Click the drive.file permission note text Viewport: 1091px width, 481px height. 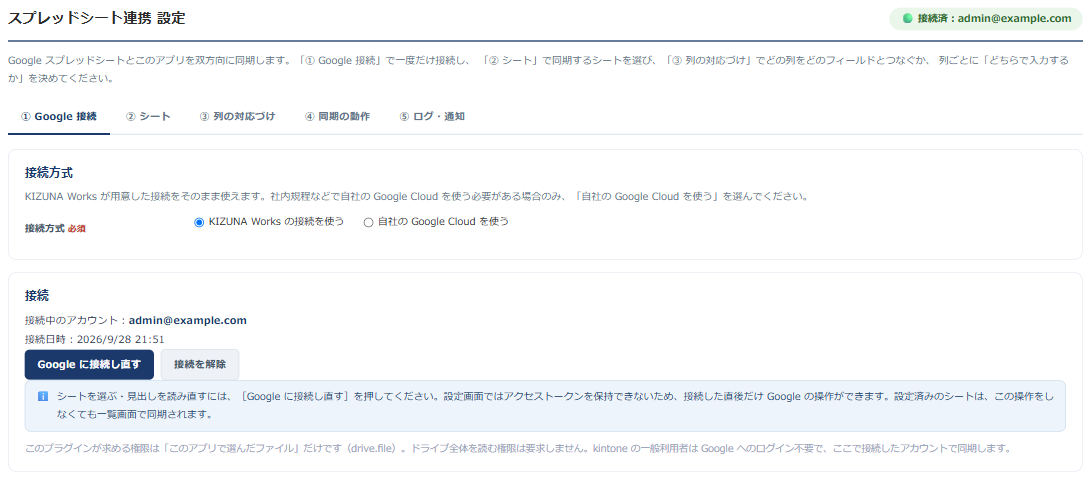[516, 448]
